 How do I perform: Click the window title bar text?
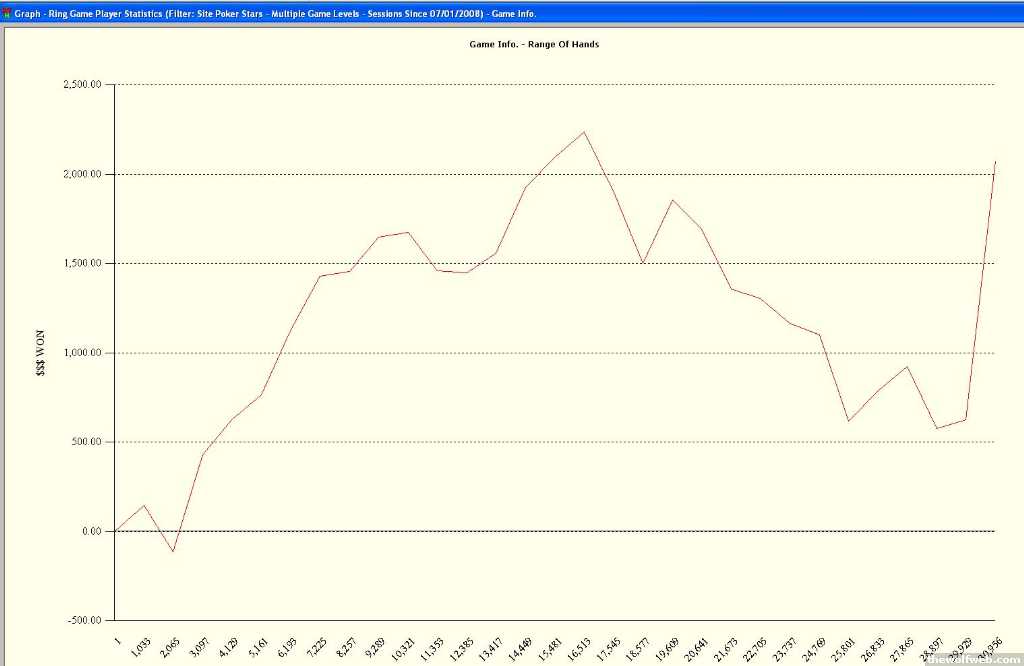point(275,14)
